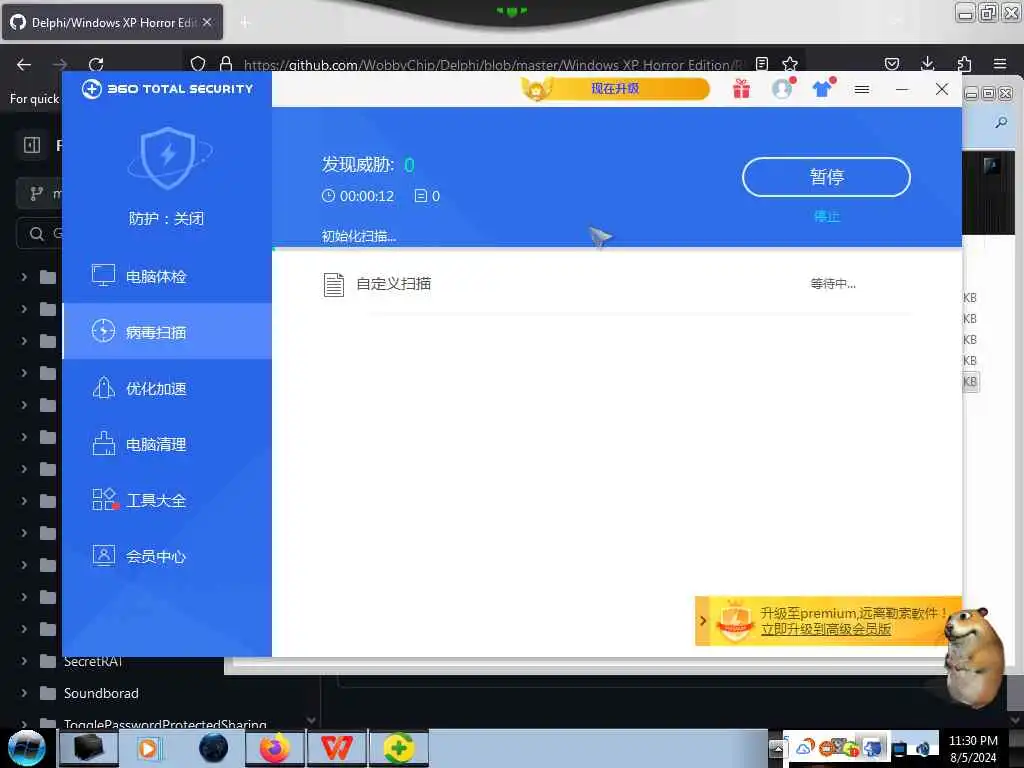This screenshot has height=768, width=1024.
Task: Open Firefox Pocket save icon
Action: pyautogui.click(x=891, y=64)
